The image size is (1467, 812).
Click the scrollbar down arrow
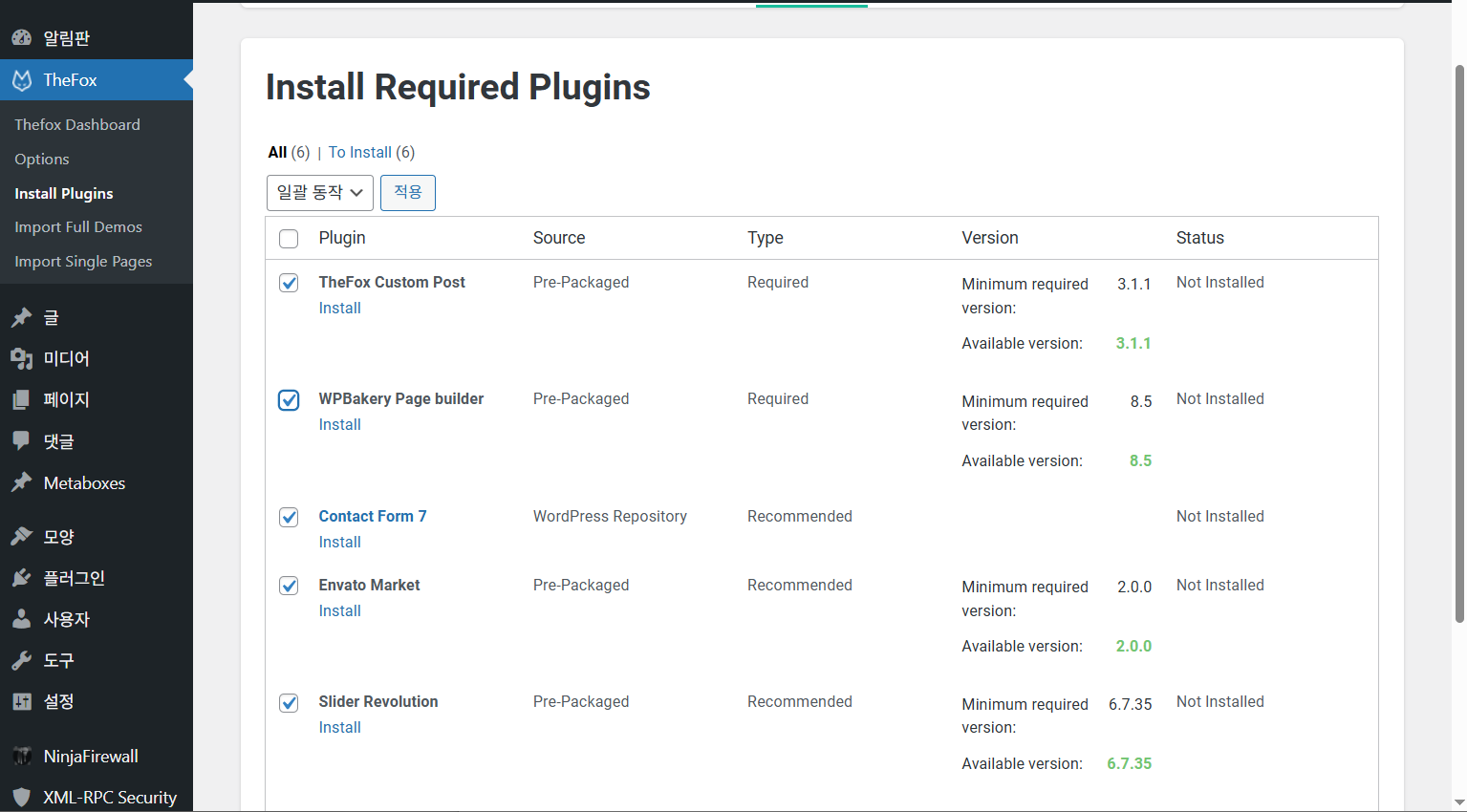1459,803
